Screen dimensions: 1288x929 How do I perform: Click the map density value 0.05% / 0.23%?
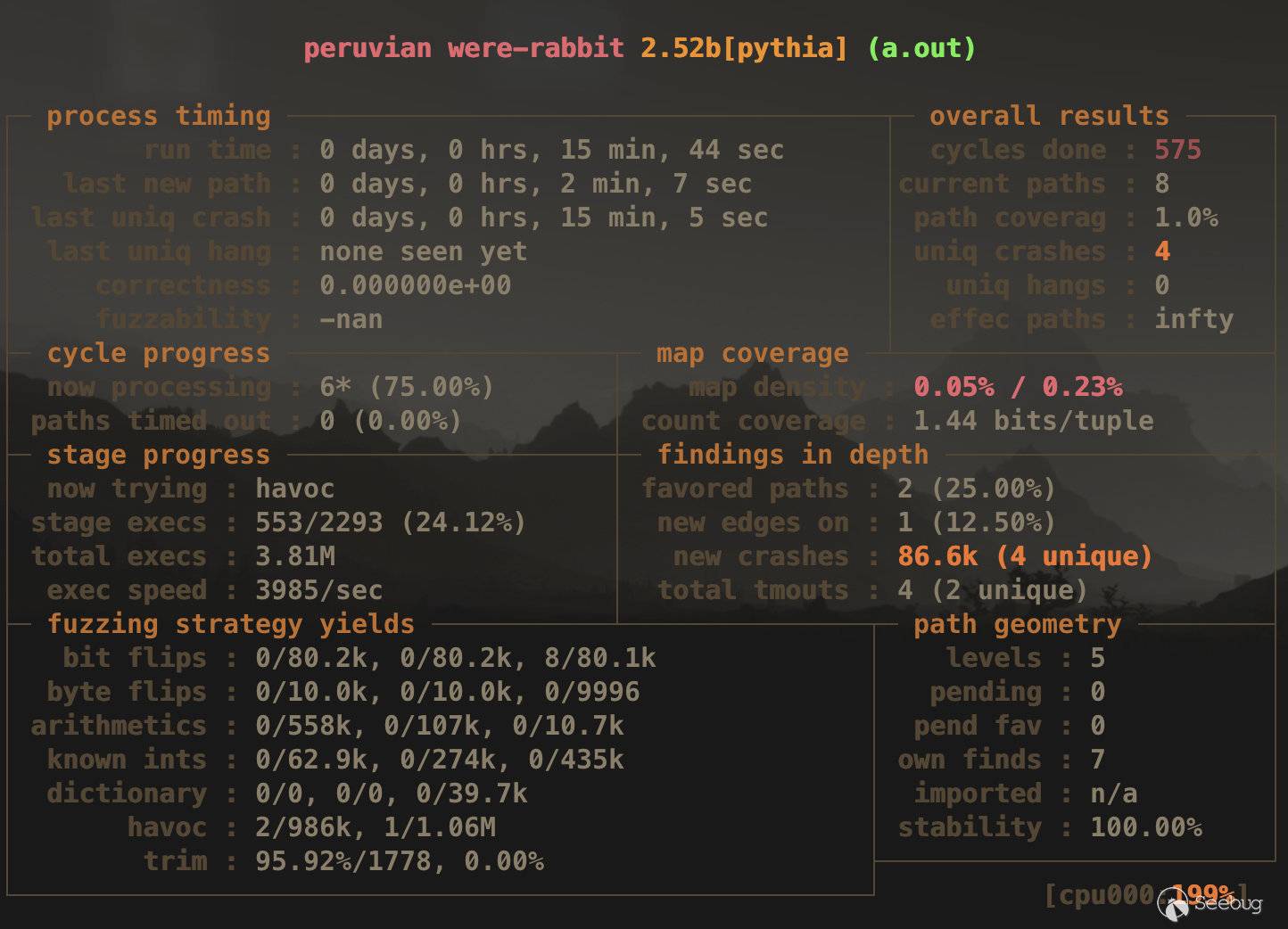tap(1017, 387)
